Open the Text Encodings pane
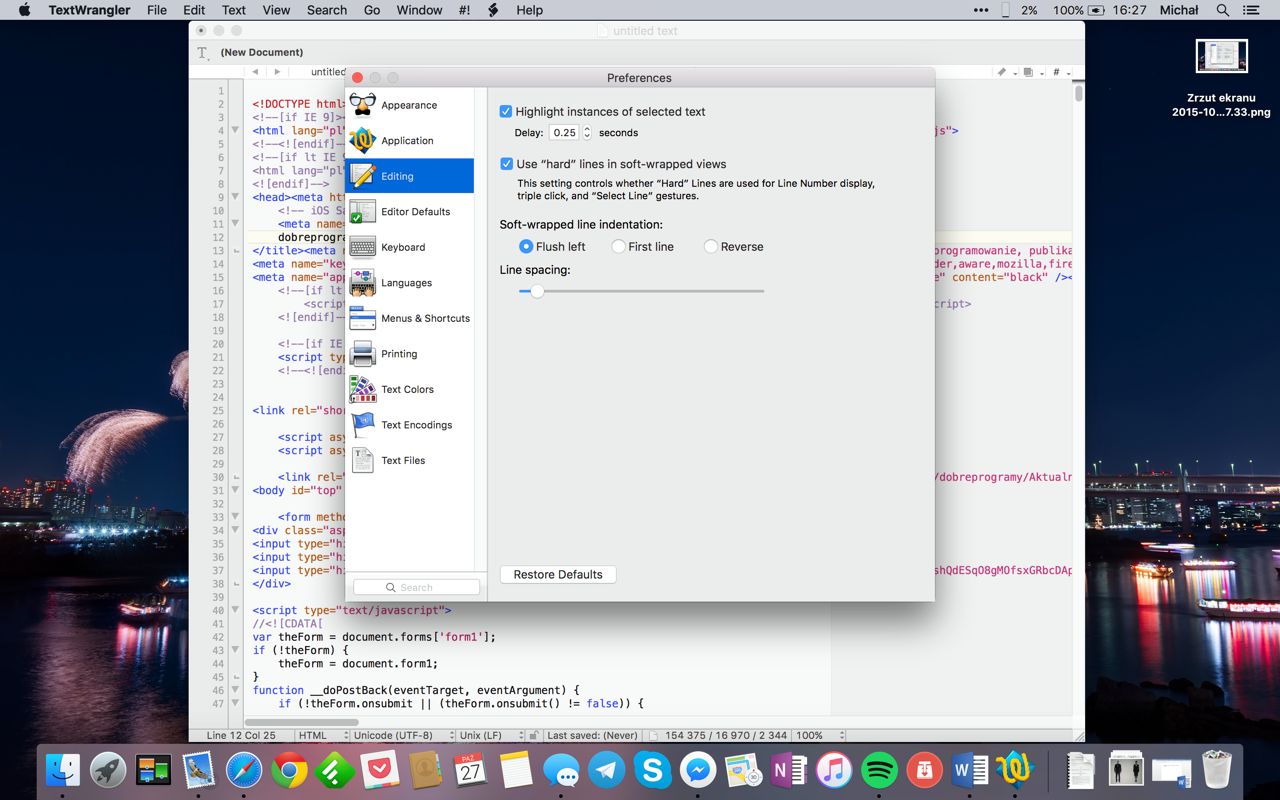 coord(409,425)
